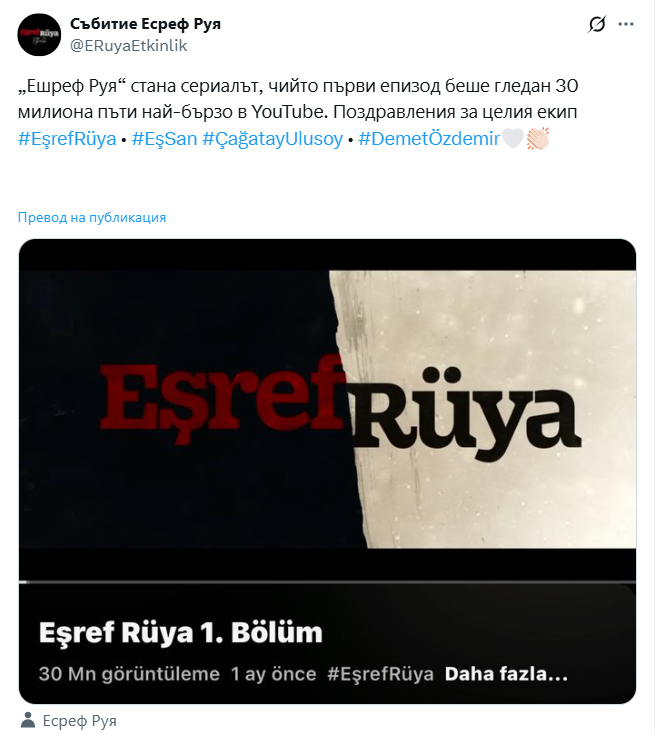Click the tagged-person silhouette icon

pos(28,720)
